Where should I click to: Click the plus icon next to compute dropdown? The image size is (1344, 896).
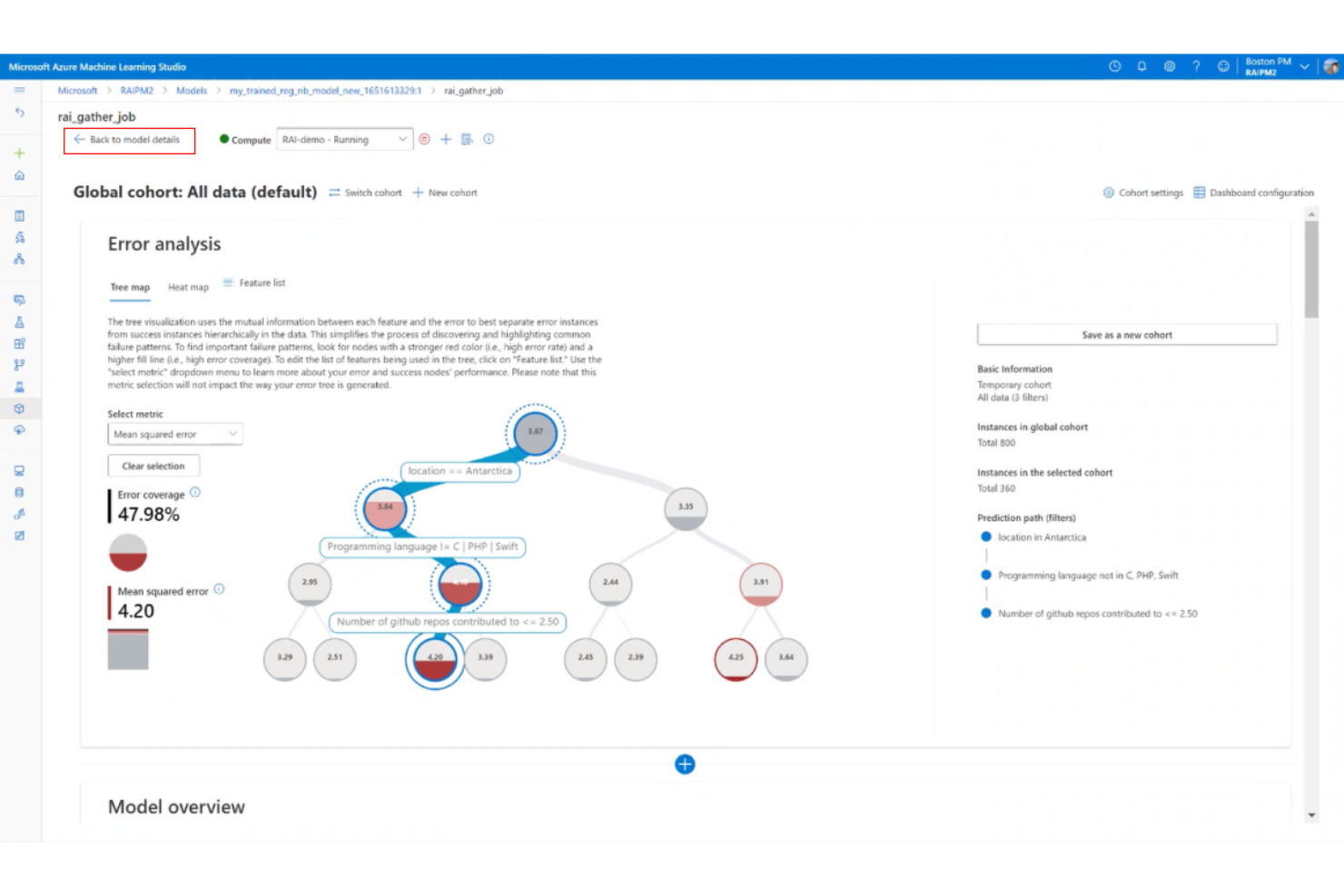tap(446, 139)
